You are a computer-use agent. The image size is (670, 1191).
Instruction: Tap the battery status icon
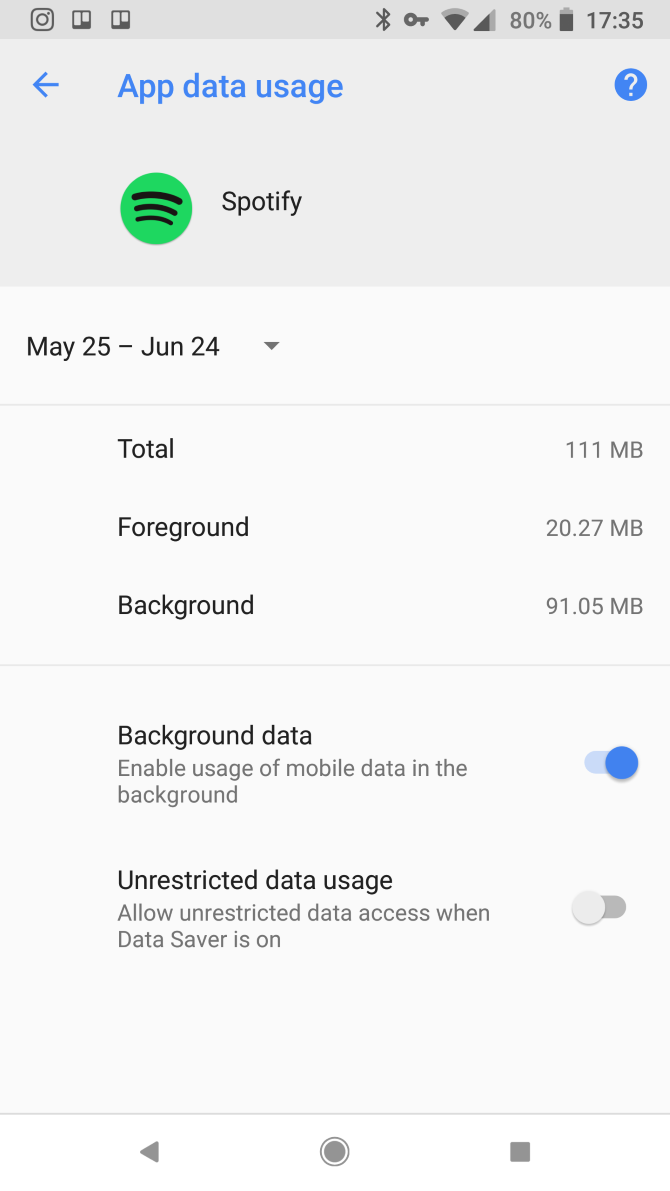click(x=567, y=20)
